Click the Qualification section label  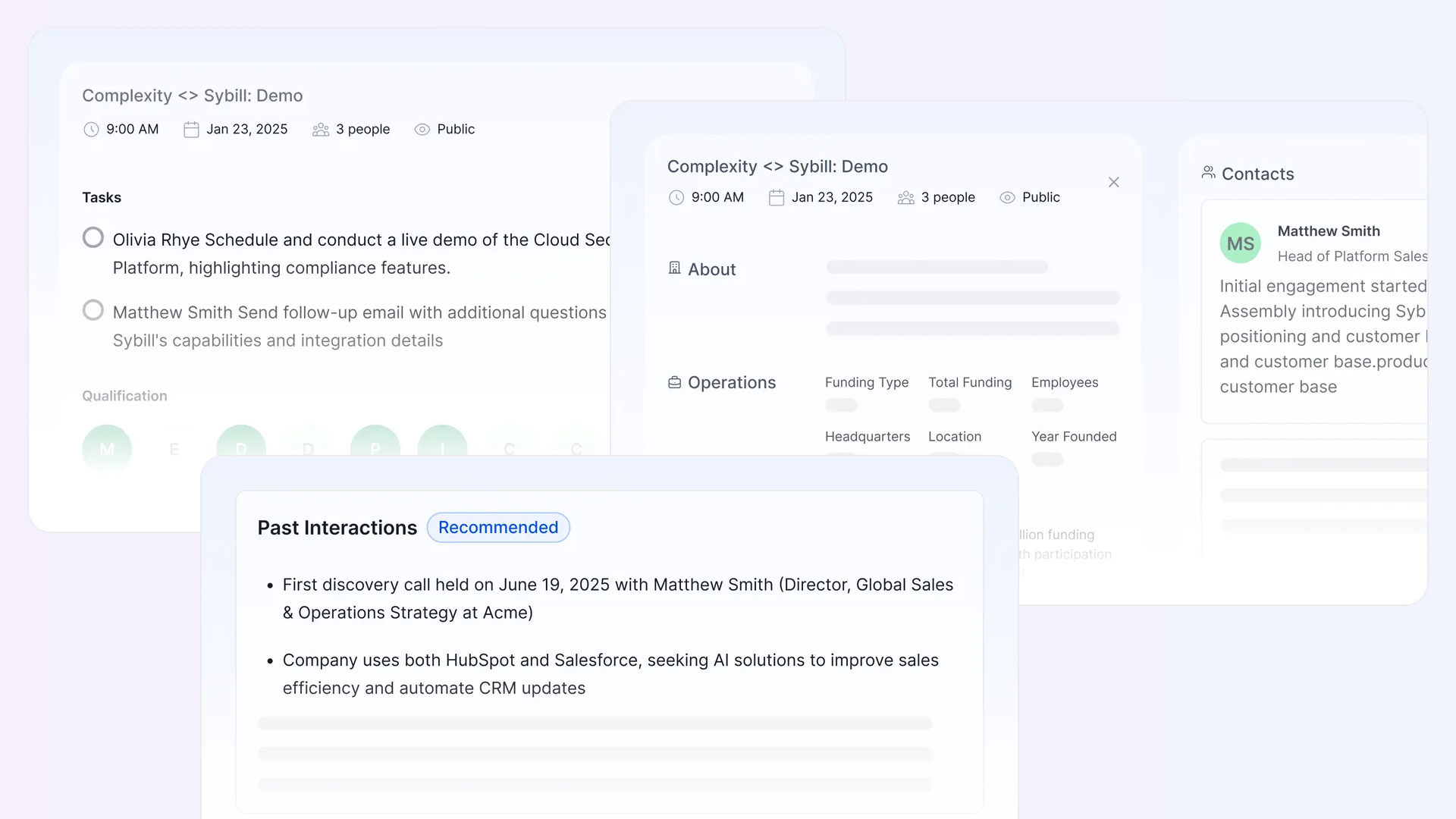(x=124, y=396)
